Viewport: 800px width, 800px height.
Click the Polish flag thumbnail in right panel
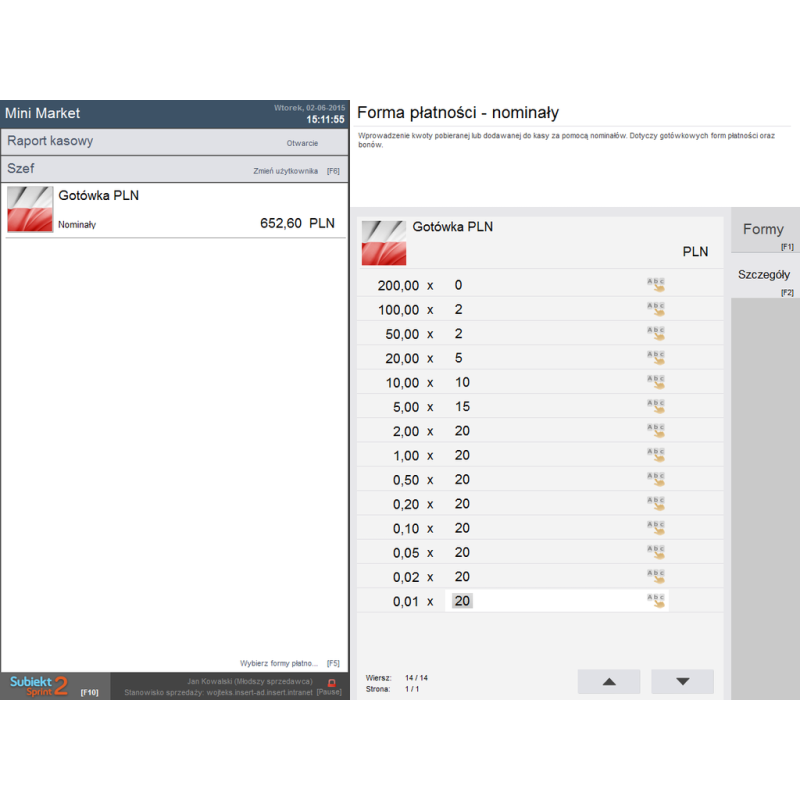(383, 242)
